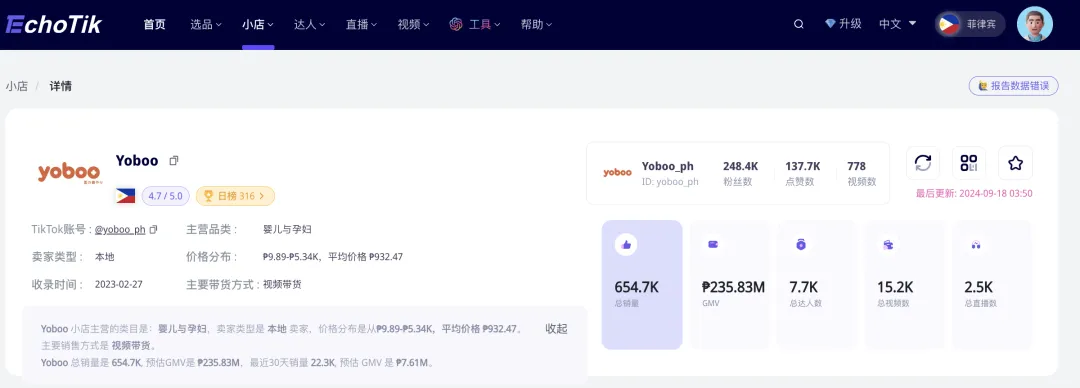Click the 248.4K 粉丝数 stat

[740, 174]
